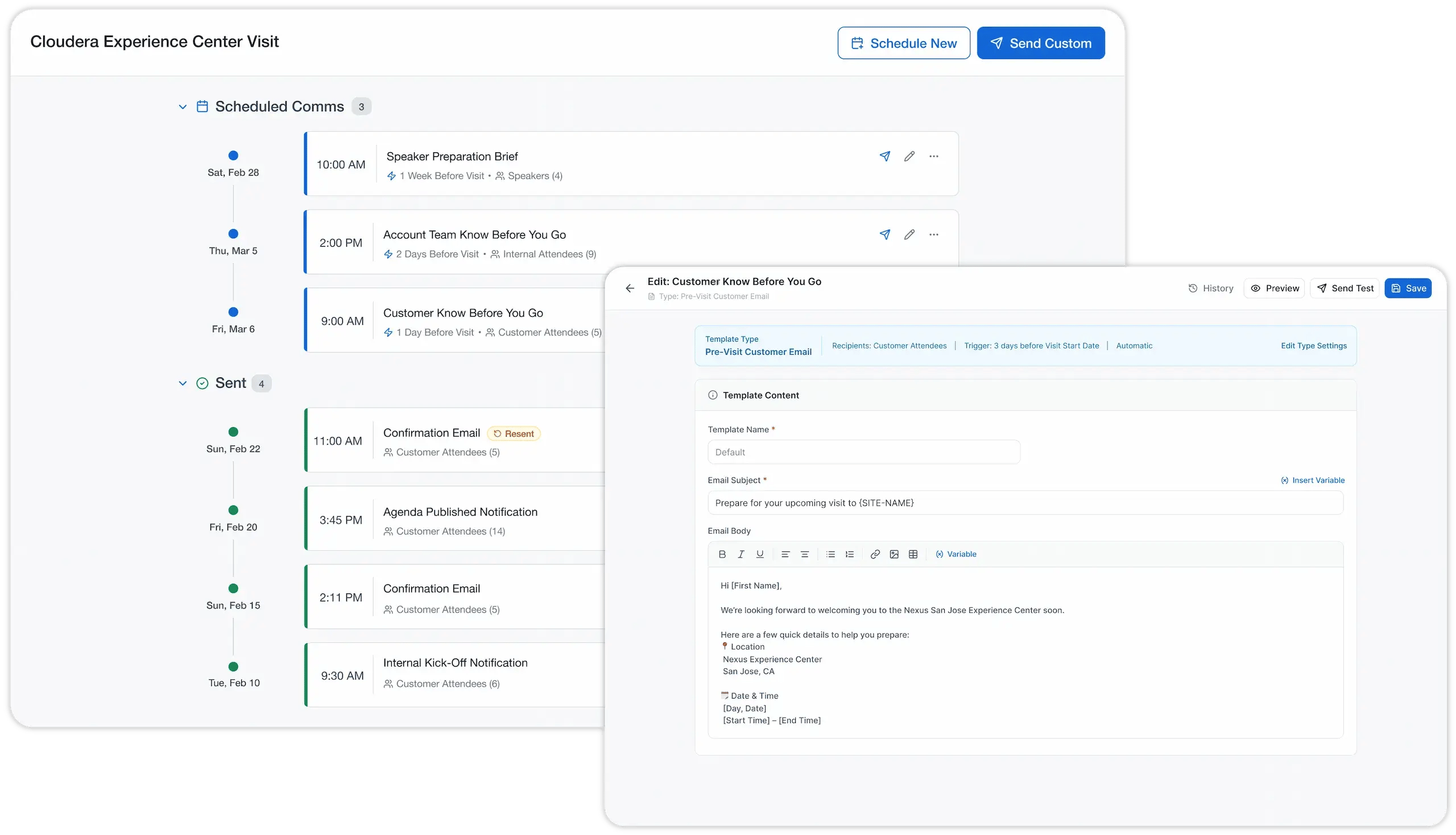Click the '1 Week Before Visit' trigger text
This screenshot has height=835, width=1456.
[442, 176]
